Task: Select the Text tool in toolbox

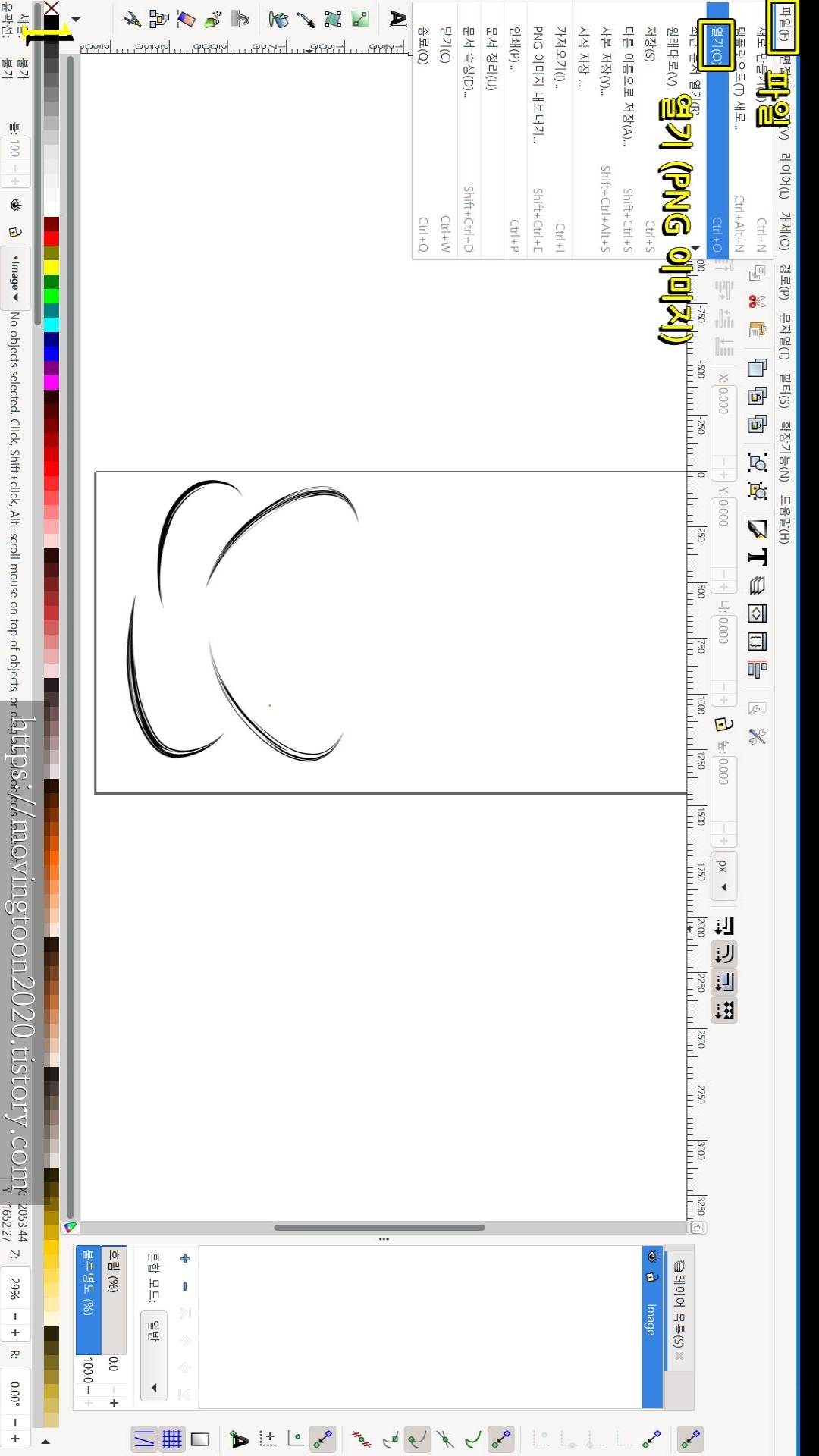Action: pos(397,18)
